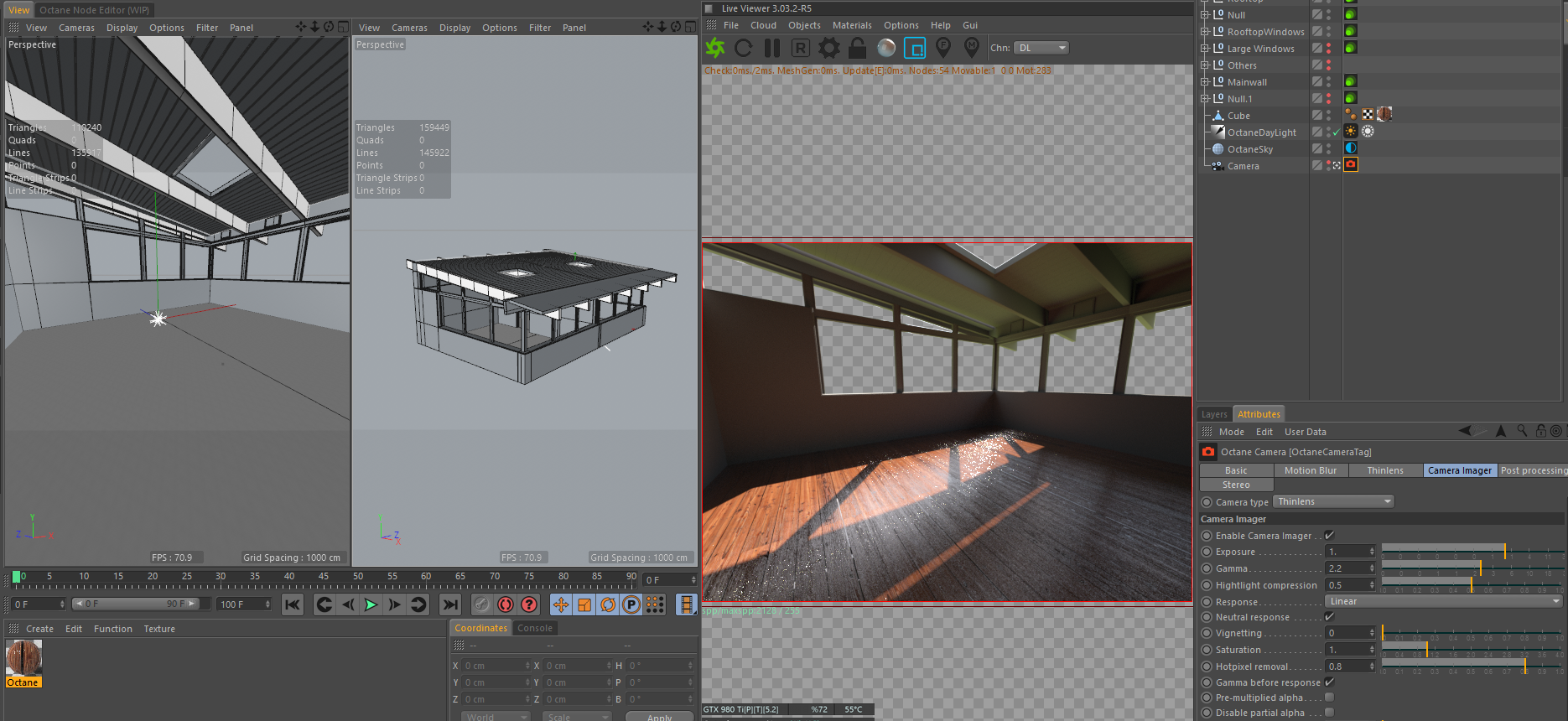Click the clay mode sphere icon

(x=886, y=48)
